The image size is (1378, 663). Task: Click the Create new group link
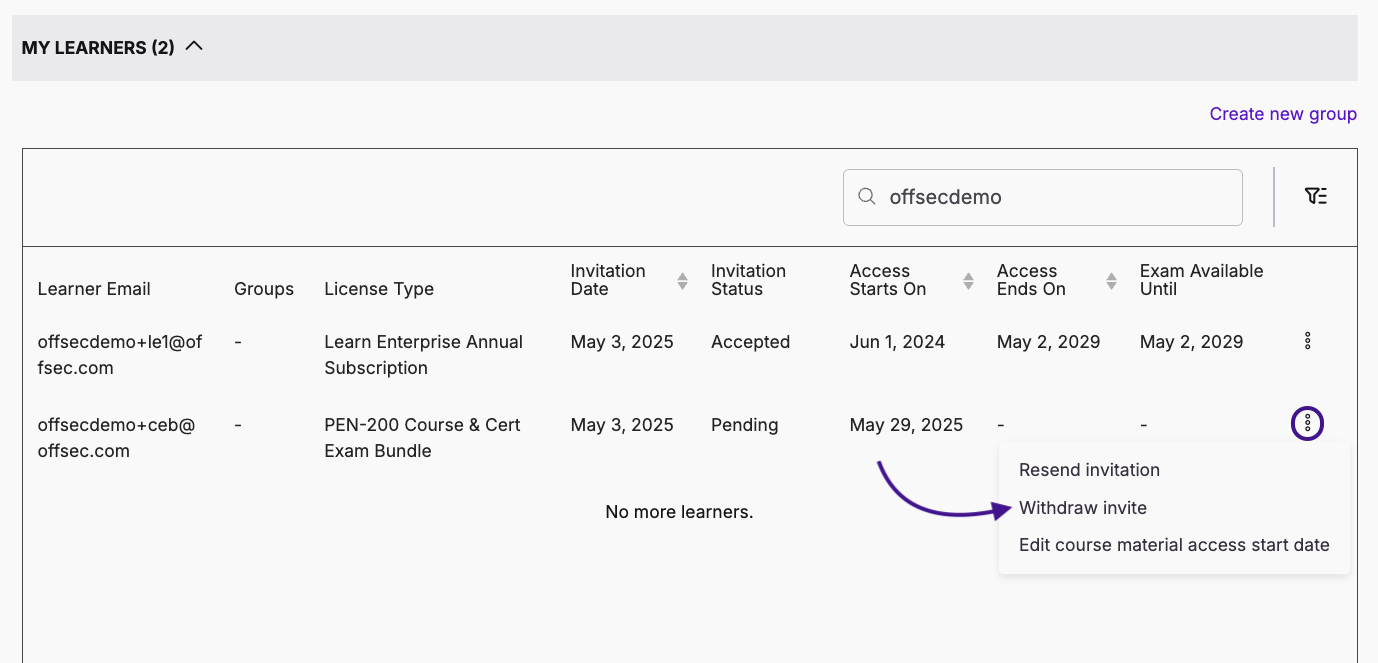(1282, 114)
